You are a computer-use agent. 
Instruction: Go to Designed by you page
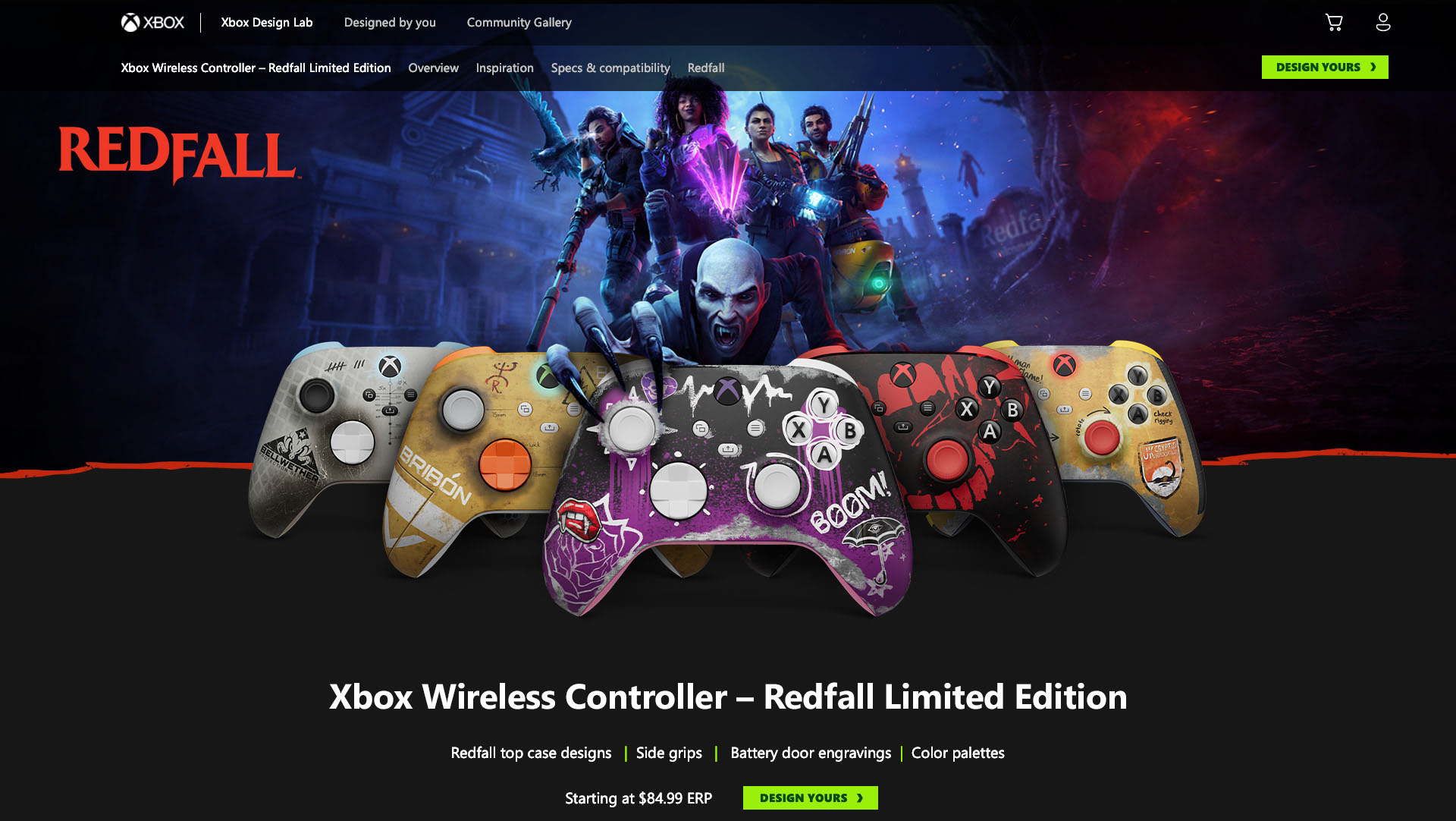(390, 23)
